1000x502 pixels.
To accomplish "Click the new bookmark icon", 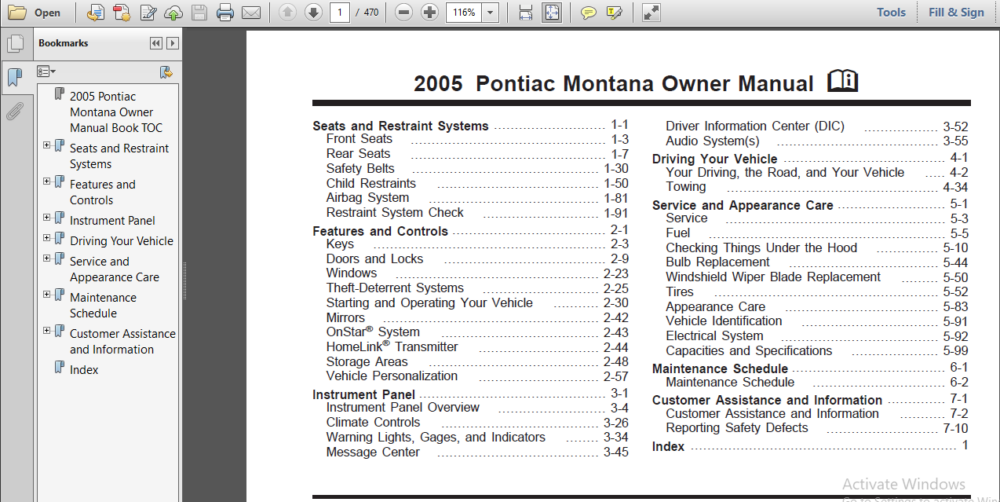I will click(x=166, y=72).
